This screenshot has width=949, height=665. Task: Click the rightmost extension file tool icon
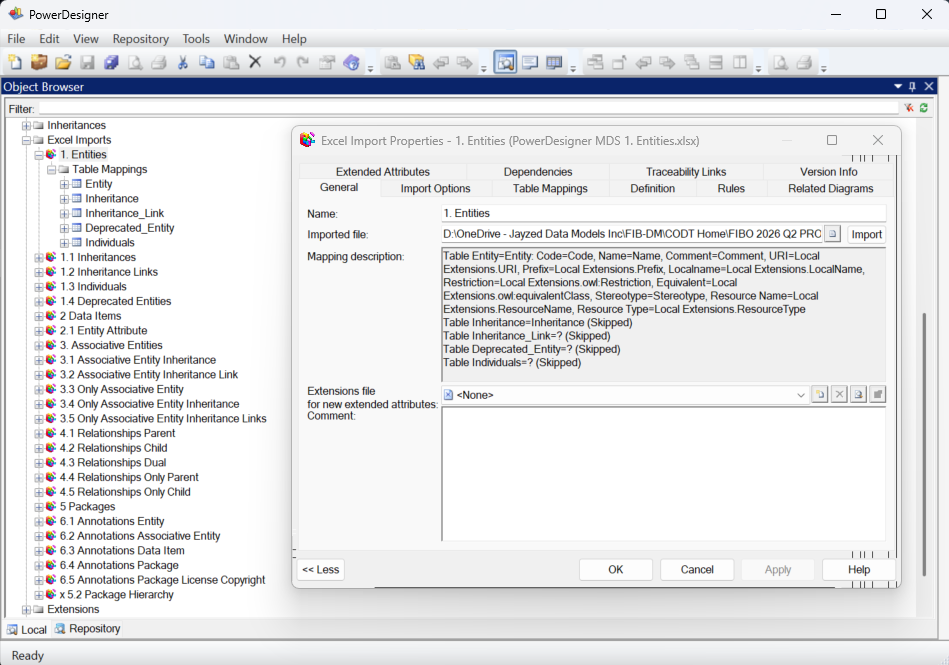click(x=878, y=395)
